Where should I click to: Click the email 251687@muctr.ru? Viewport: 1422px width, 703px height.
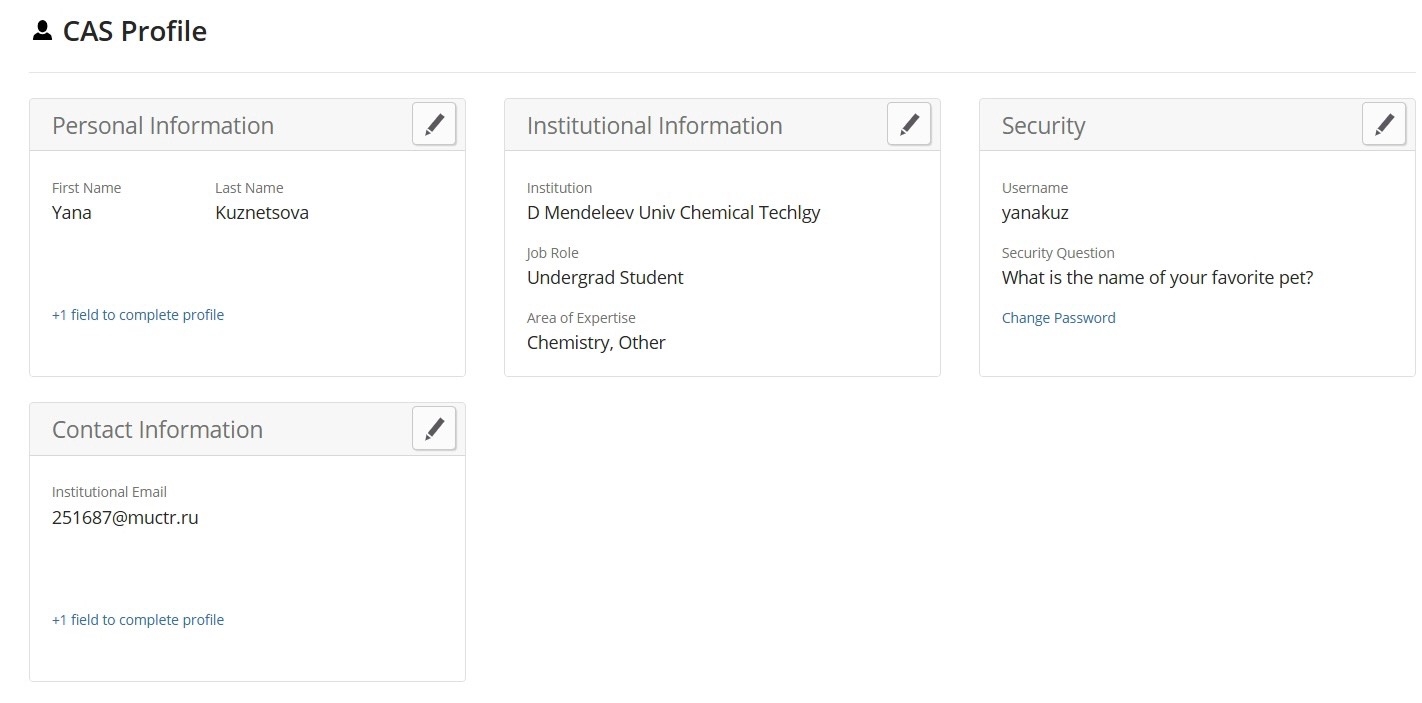click(125, 518)
